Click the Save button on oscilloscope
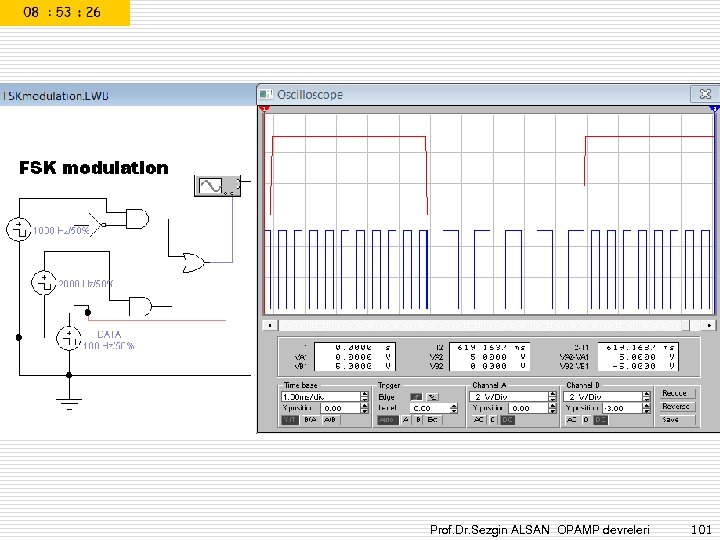720x540 pixels. coord(676,420)
